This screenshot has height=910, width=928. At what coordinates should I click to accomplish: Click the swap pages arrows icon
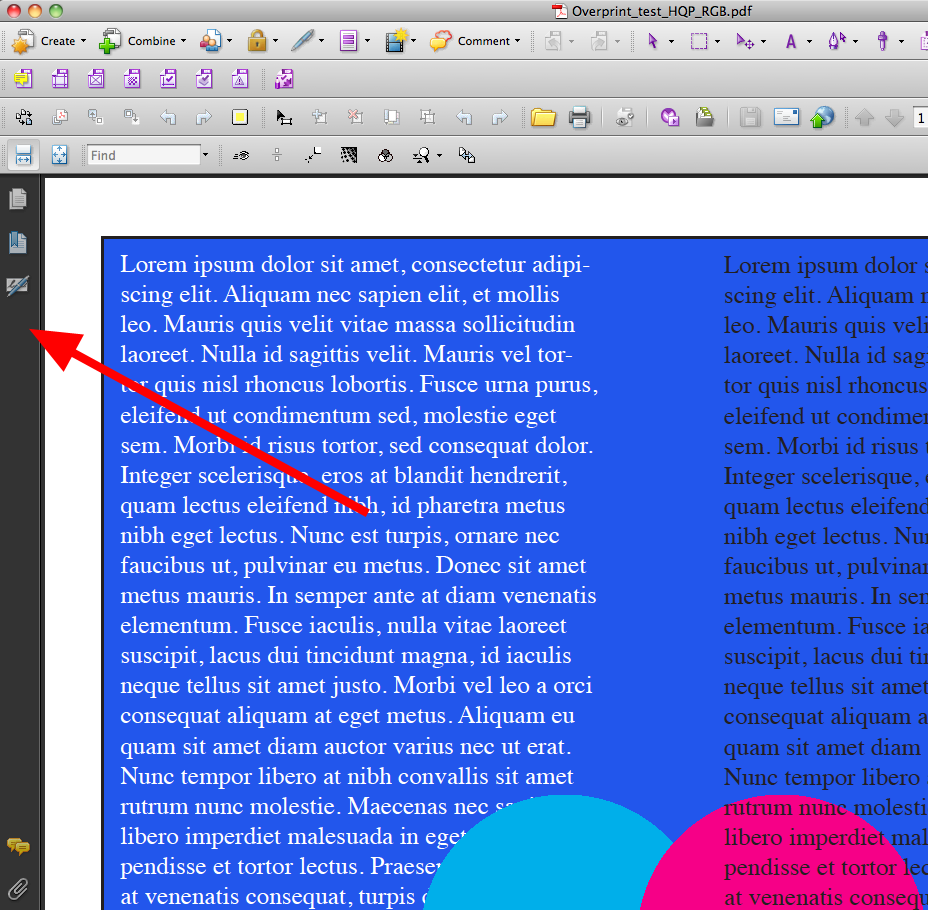[466, 156]
